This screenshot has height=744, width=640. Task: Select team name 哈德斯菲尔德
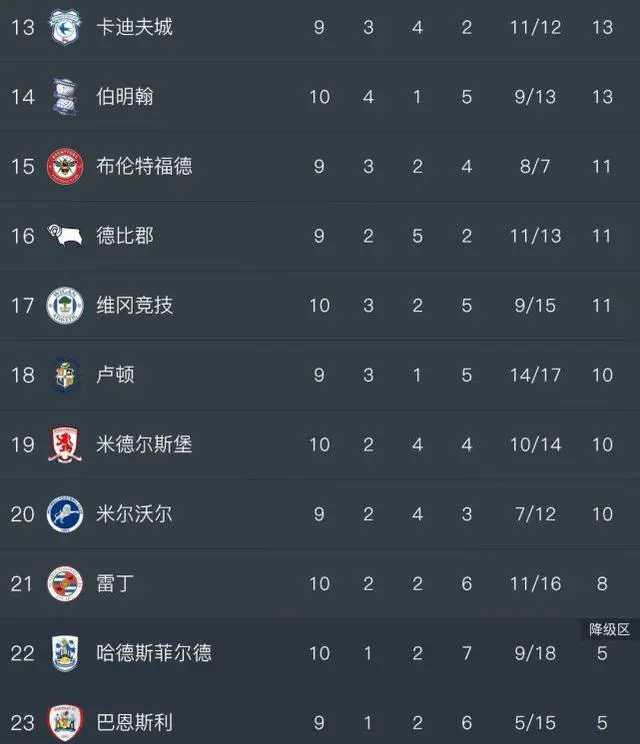[x=154, y=653]
